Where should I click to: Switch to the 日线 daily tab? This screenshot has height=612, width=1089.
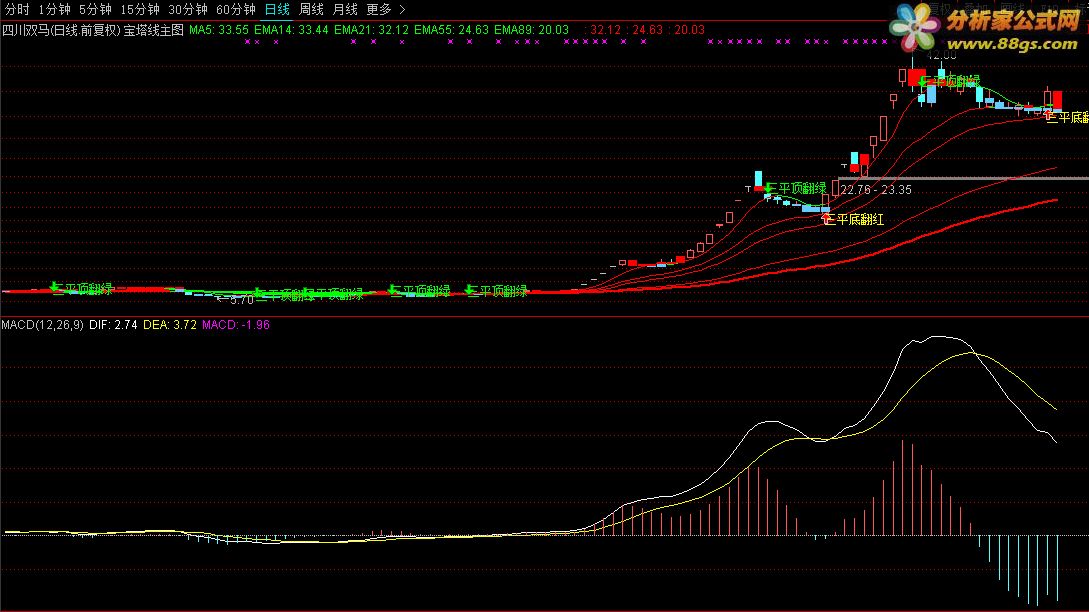pos(277,10)
